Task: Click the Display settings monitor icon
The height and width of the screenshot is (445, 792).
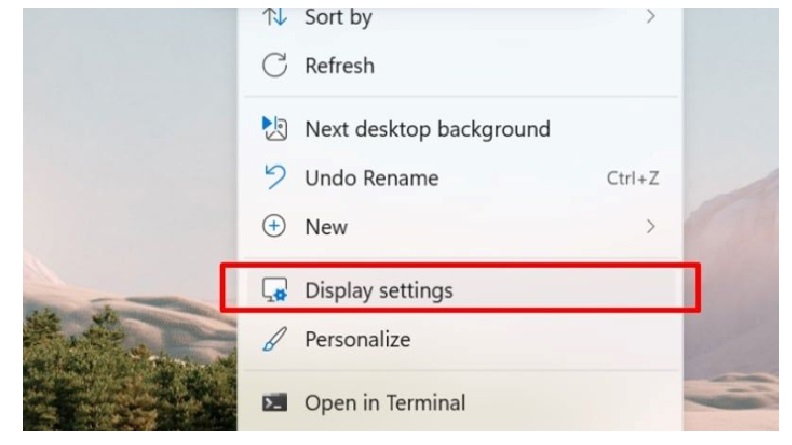Action: (273, 291)
